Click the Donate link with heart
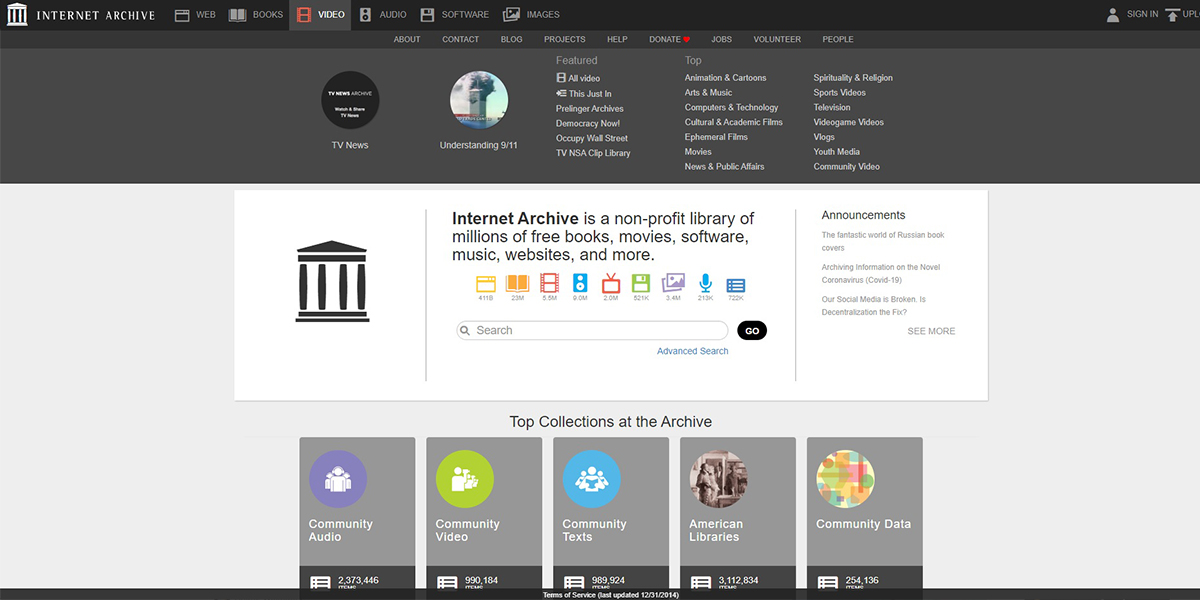 point(669,39)
